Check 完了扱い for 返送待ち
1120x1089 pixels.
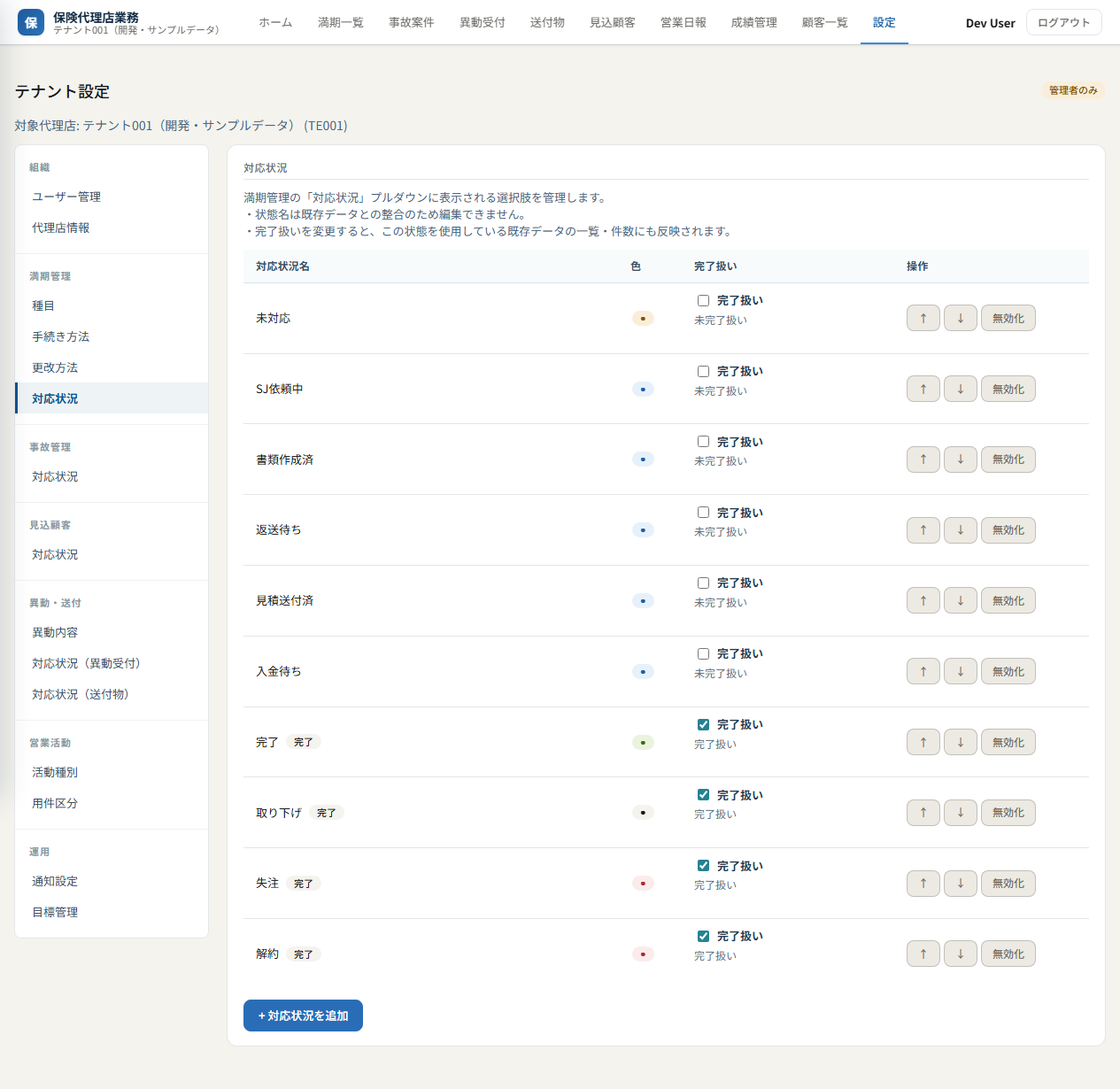(703, 512)
